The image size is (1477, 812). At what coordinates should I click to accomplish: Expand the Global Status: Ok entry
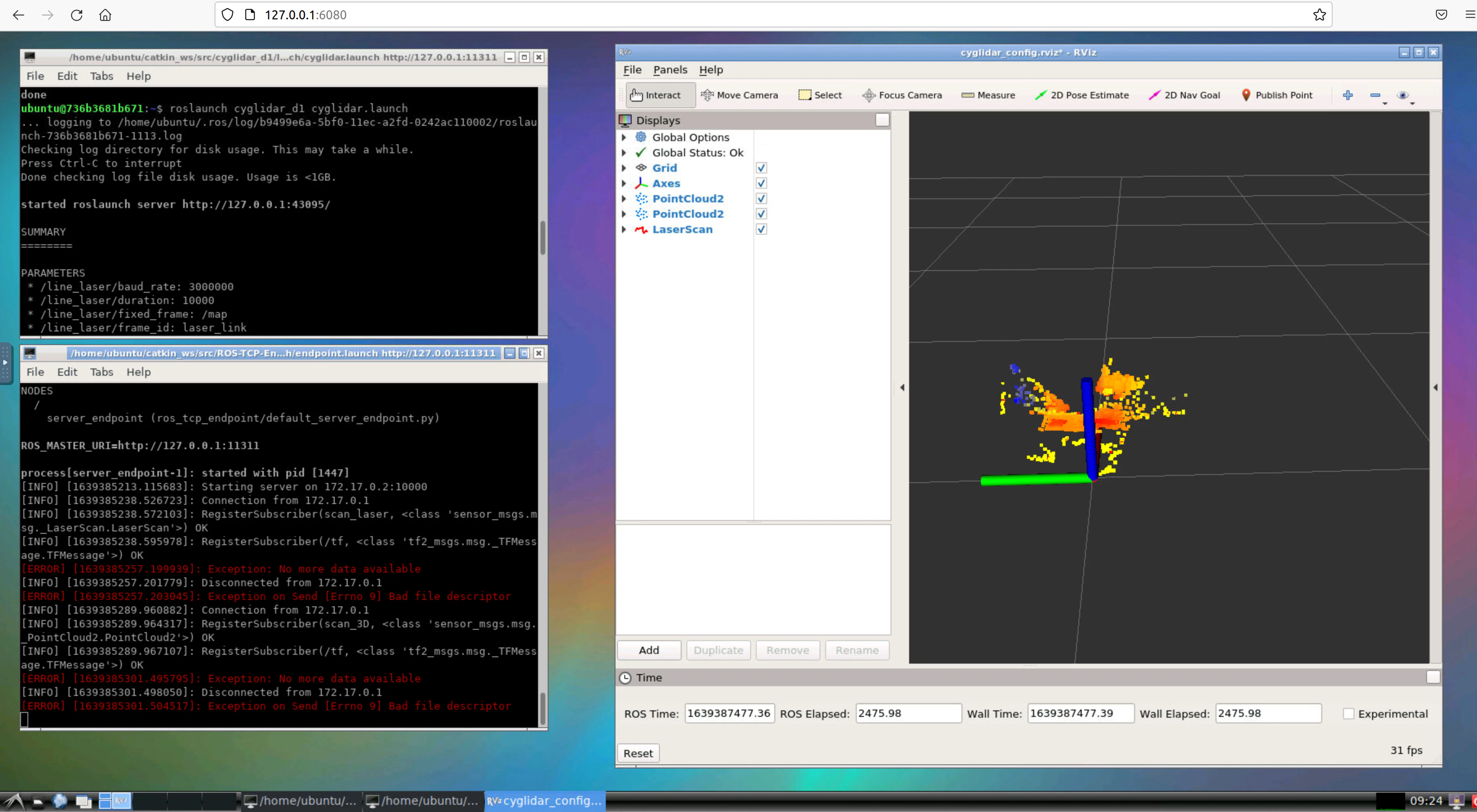click(x=624, y=153)
